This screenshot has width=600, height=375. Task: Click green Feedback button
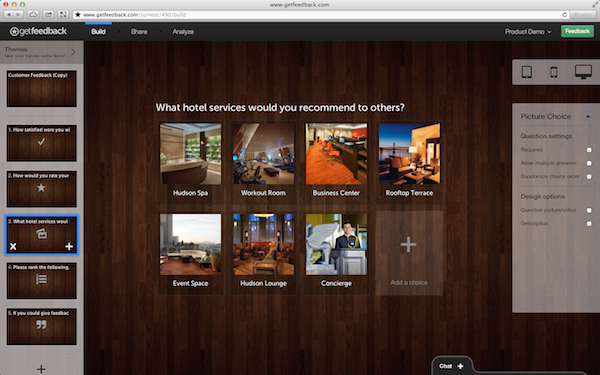click(x=577, y=31)
